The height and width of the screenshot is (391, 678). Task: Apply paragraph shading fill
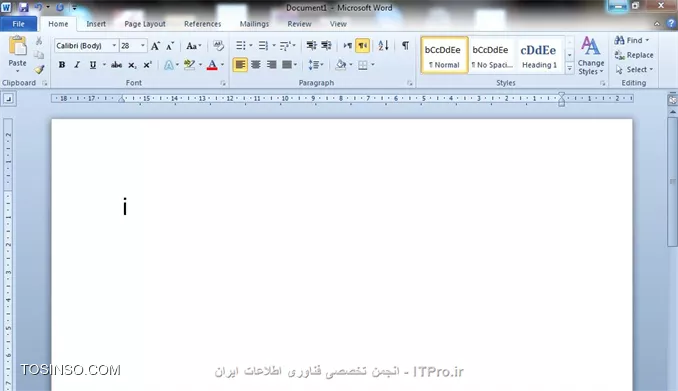click(x=341, y=65)
